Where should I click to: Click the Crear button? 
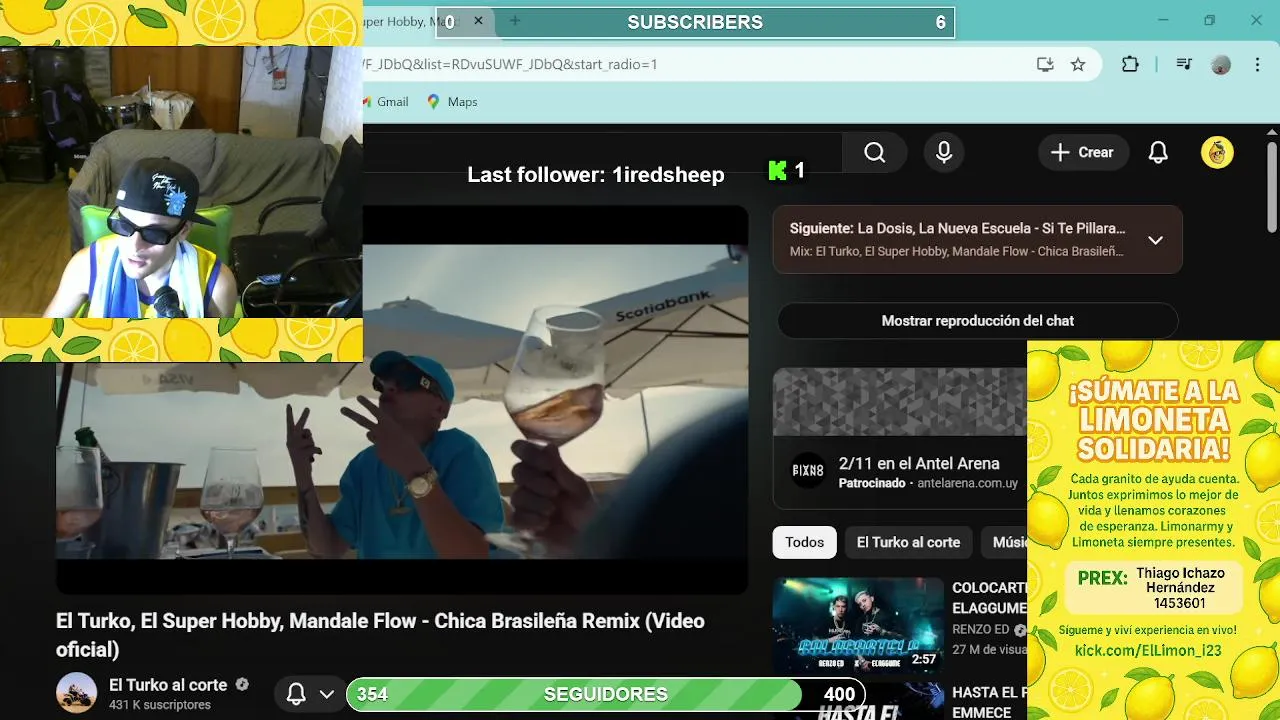(1083, 152)
